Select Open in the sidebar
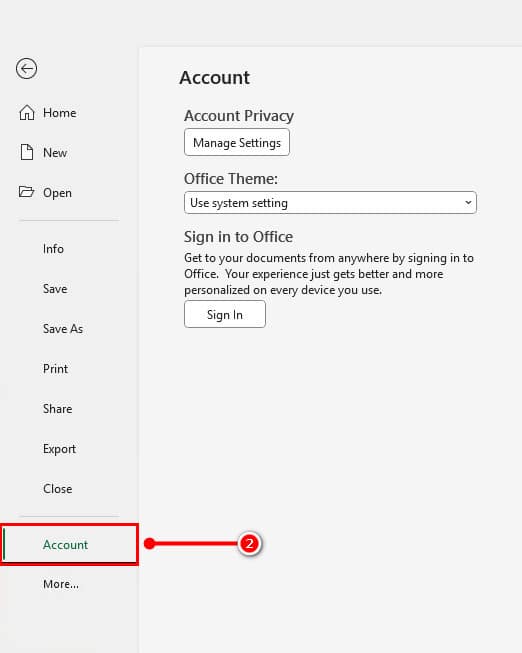Screen dimensions: 522x653 [45, 192]
